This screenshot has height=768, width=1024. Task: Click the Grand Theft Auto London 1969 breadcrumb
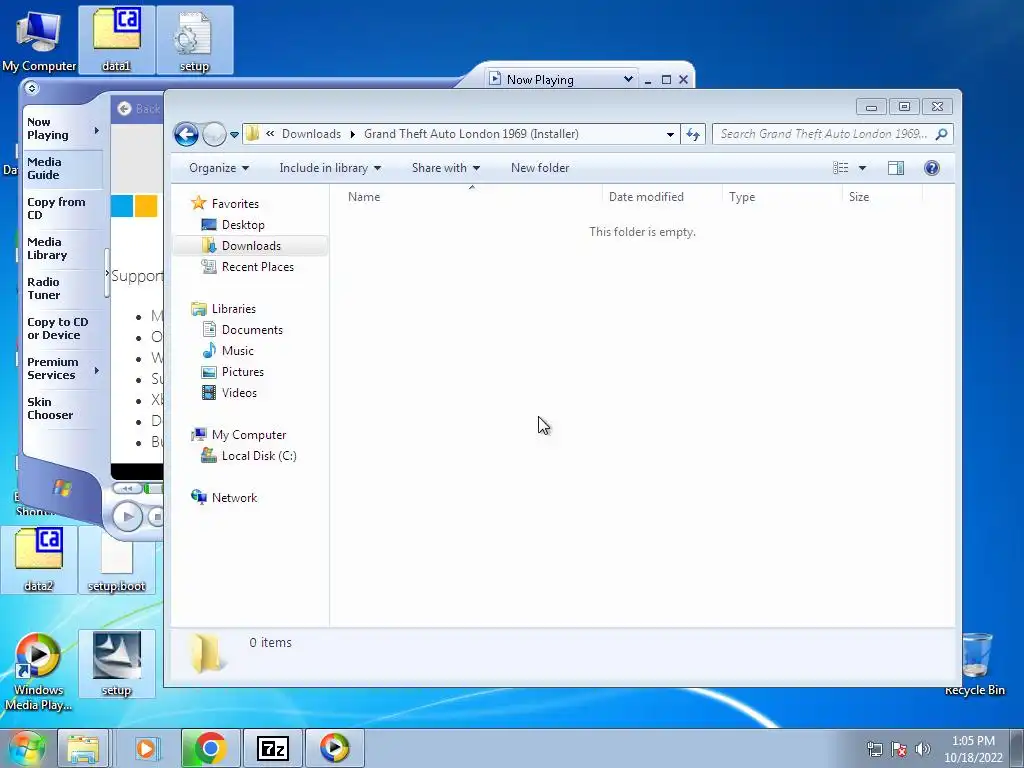[471, 134]
